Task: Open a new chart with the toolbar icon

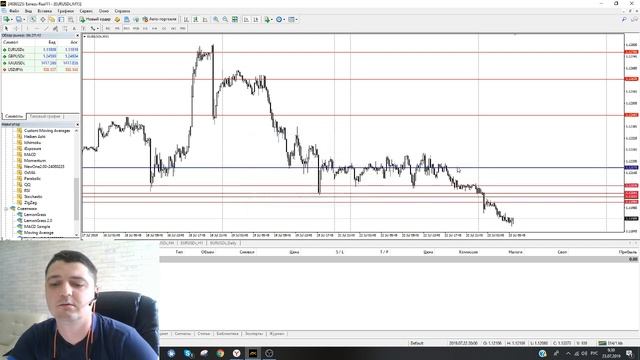Action: (x=6, y=19)
